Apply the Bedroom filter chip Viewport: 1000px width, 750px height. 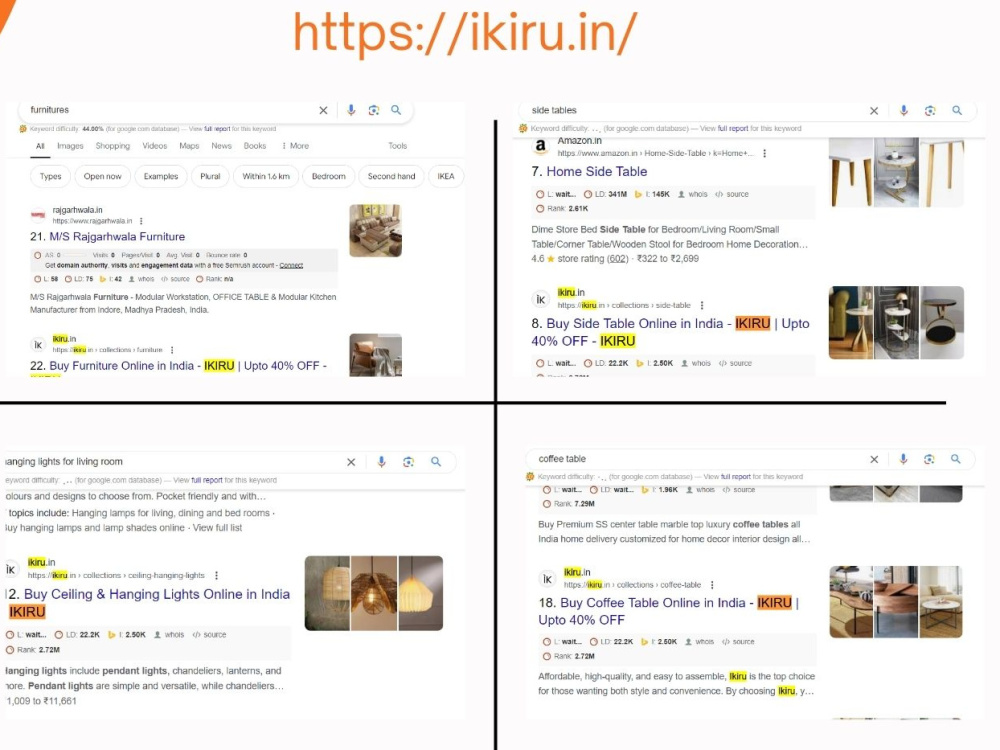pos(328,176)
